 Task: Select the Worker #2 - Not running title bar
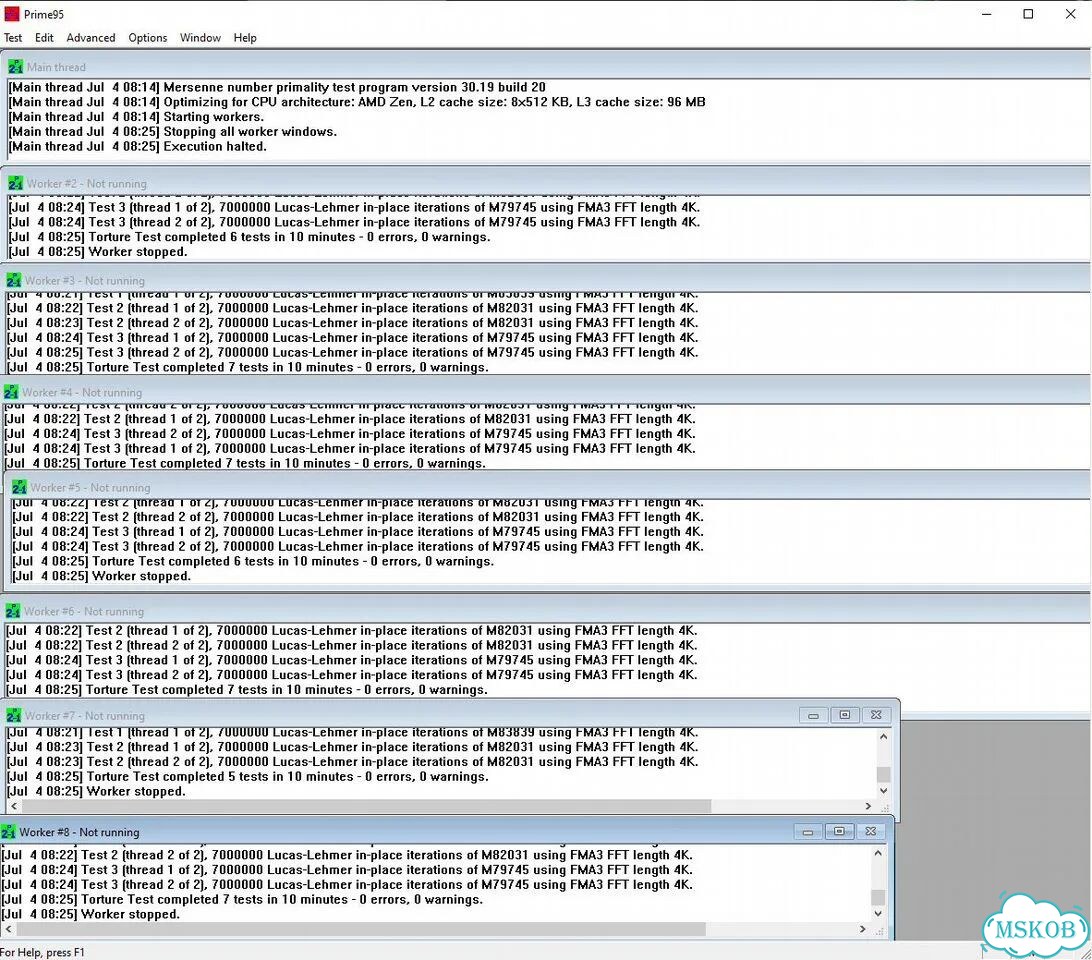[546, 183]
